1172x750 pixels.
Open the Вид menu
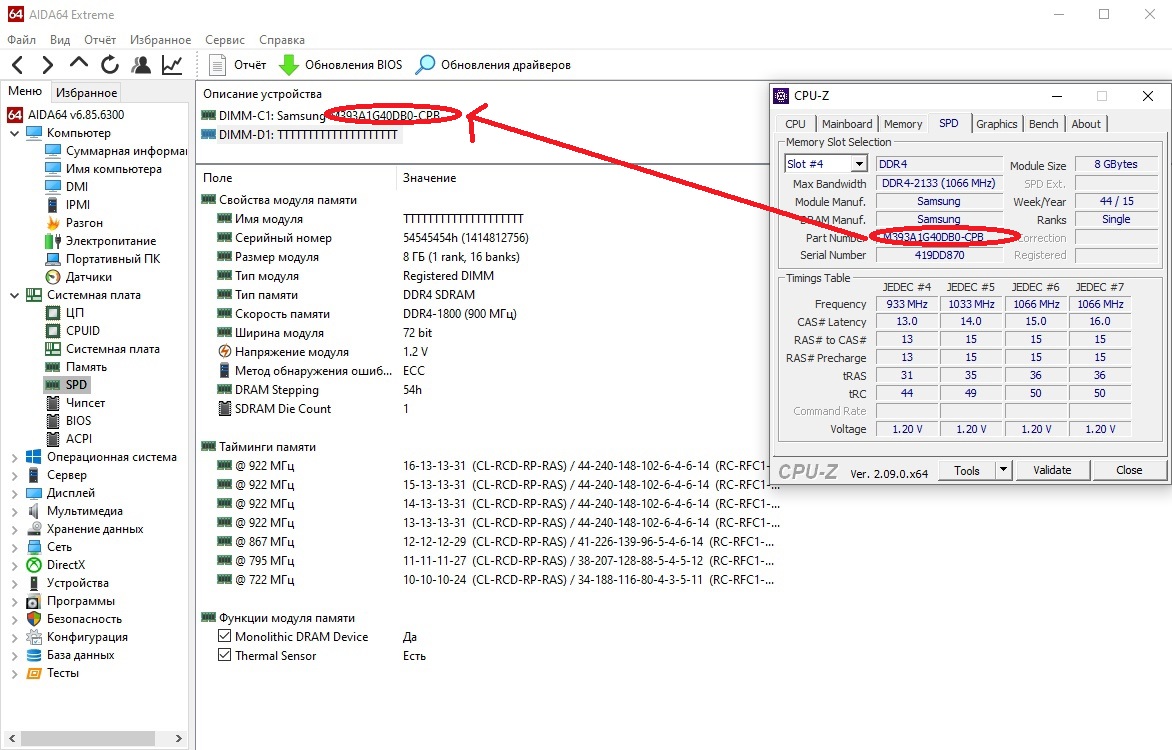click(x=60, y=40)
